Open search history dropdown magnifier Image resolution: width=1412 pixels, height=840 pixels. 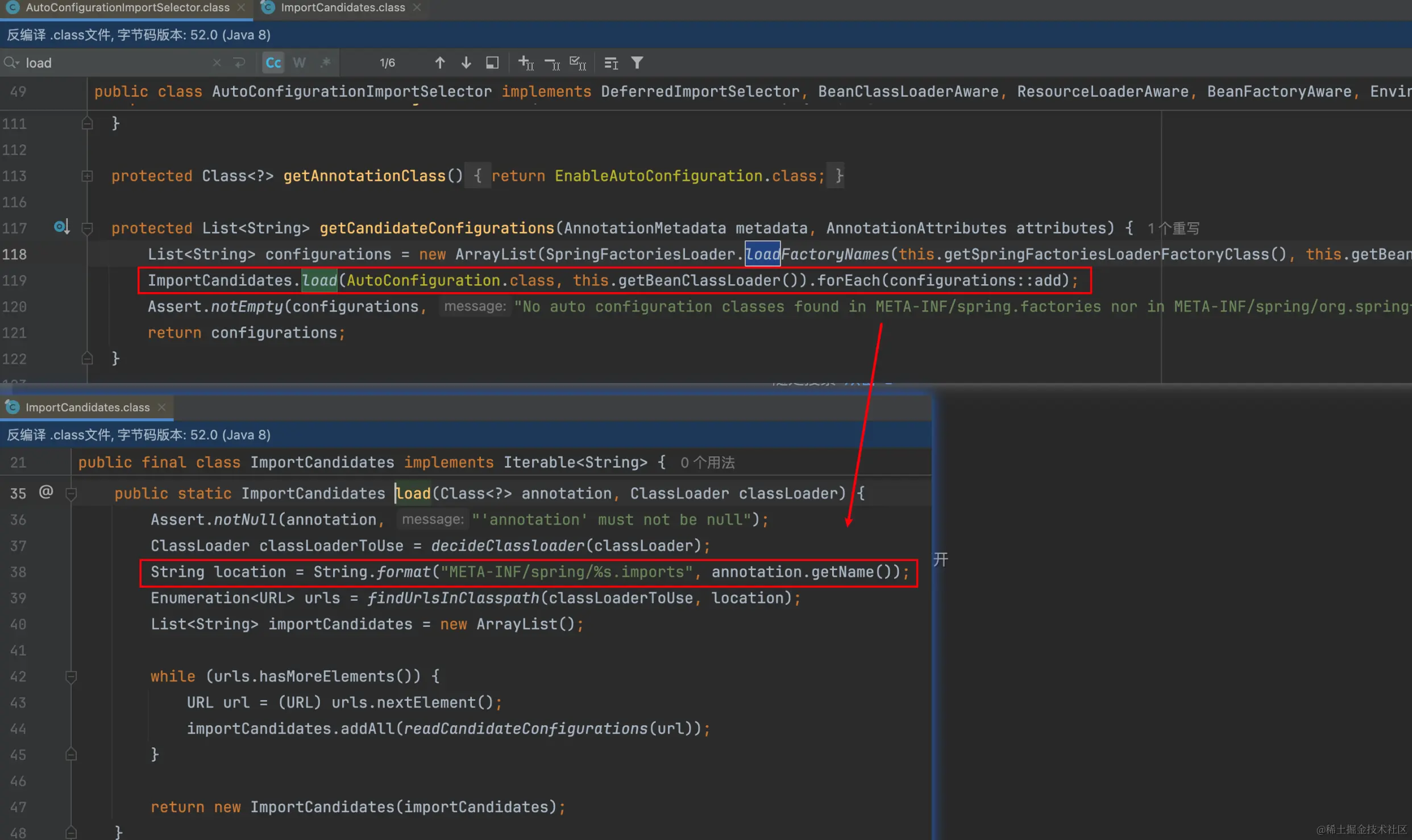[11, 63]
